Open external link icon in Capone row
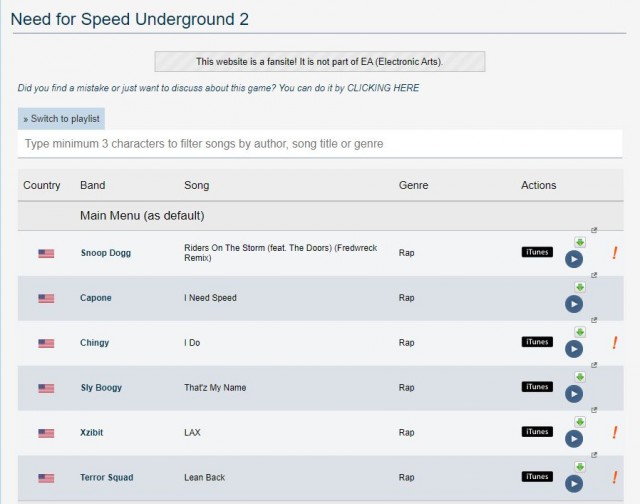Image resolution: width=640 pixels, height=504 pixels. pyautogui.click(x=594, y=275)
